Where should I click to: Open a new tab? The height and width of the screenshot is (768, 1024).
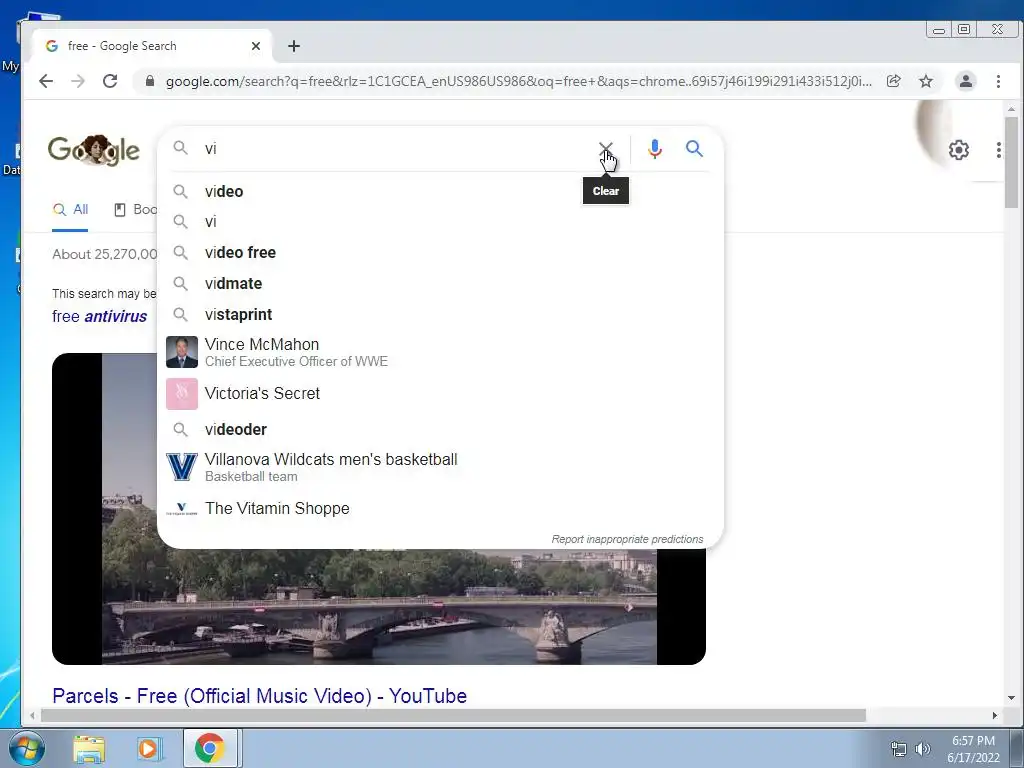294,46
